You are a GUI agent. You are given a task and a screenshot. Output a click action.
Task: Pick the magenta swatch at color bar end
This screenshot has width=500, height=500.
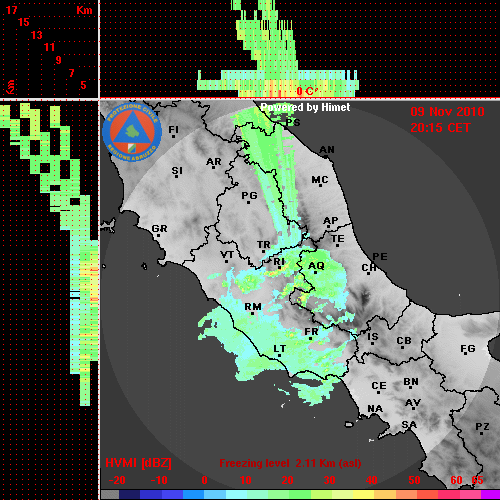click(491, 495)
